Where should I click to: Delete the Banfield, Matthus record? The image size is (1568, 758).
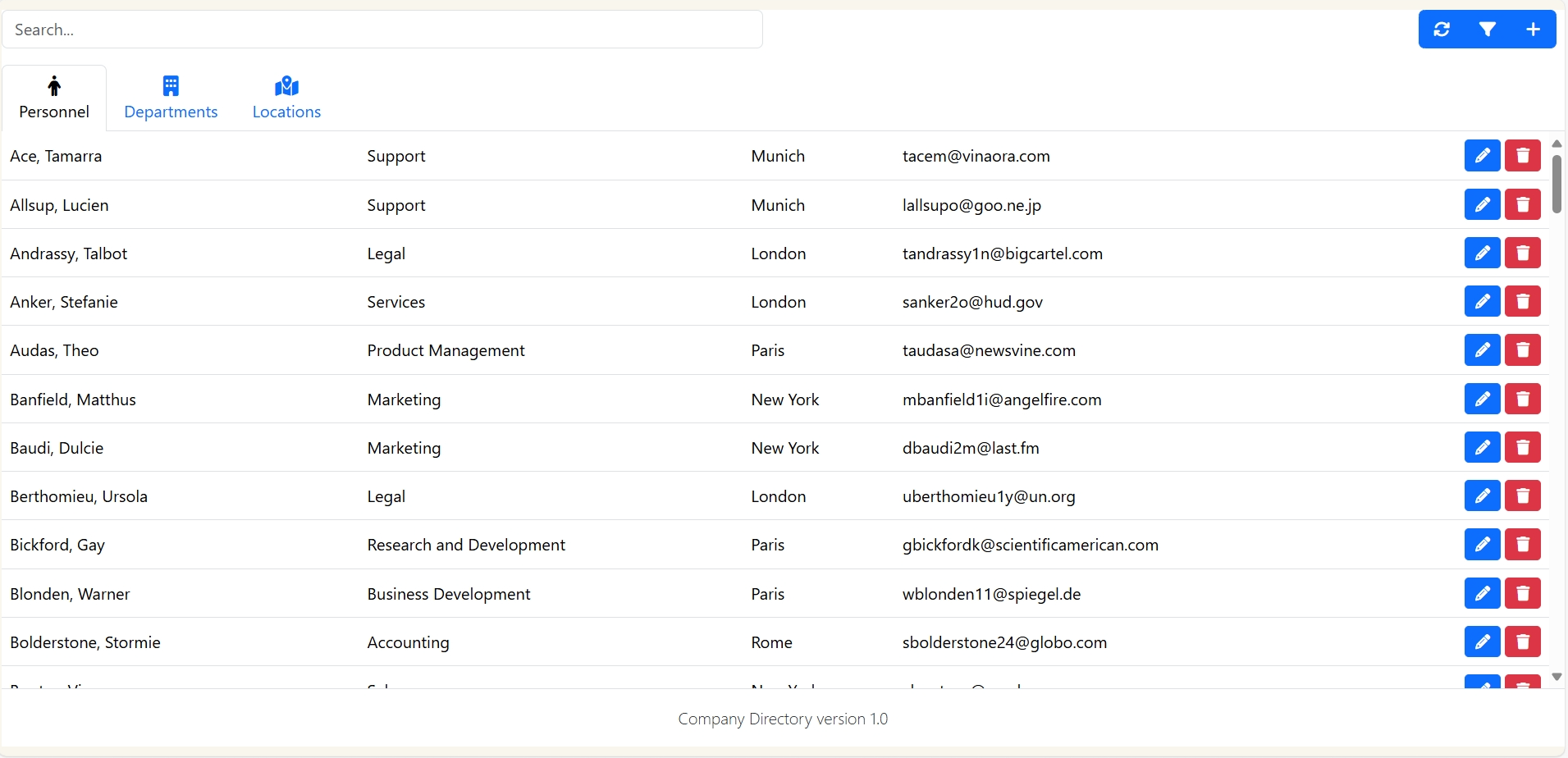tap(1525, 399)
